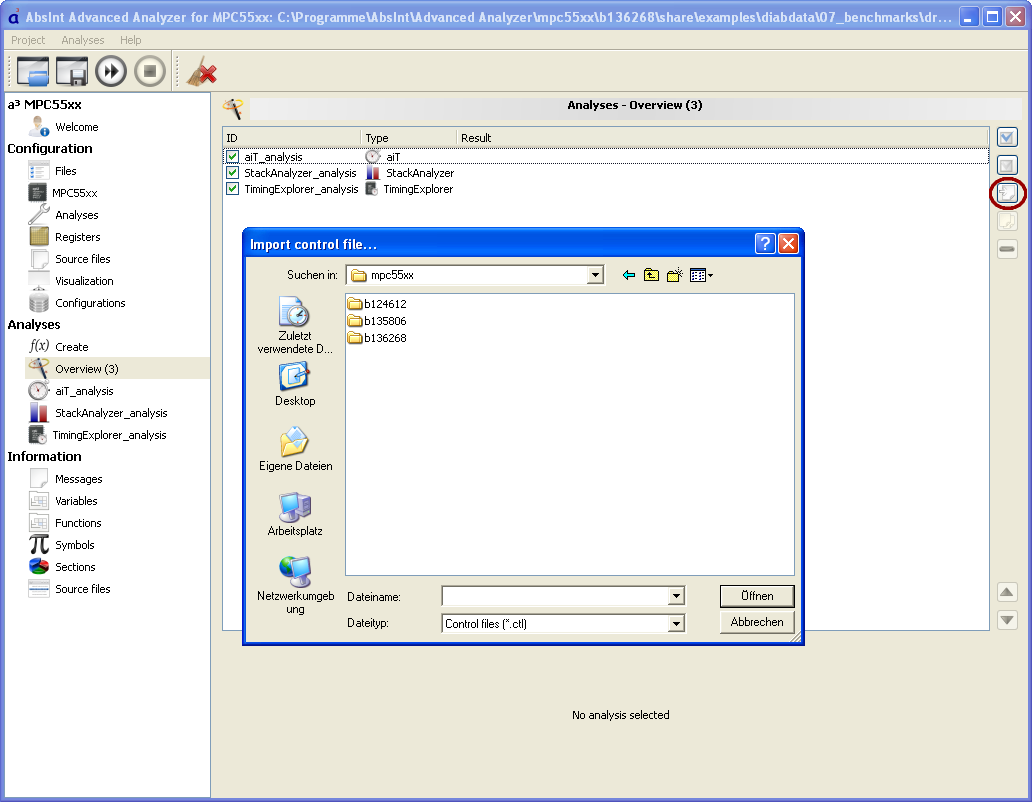Move analysis up with arrow button

tap(1007, 592)
